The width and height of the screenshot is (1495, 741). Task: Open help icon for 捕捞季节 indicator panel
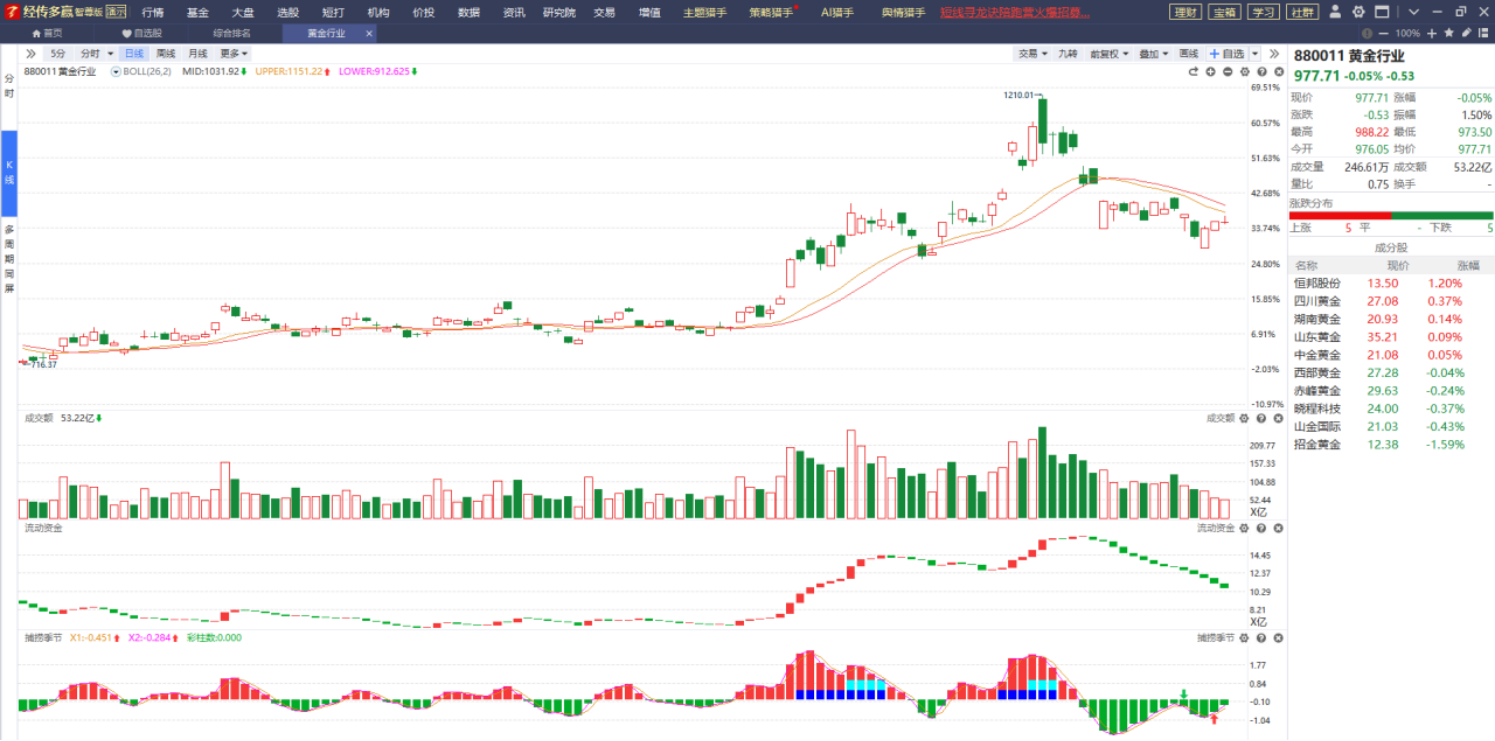click(1261, 637)
